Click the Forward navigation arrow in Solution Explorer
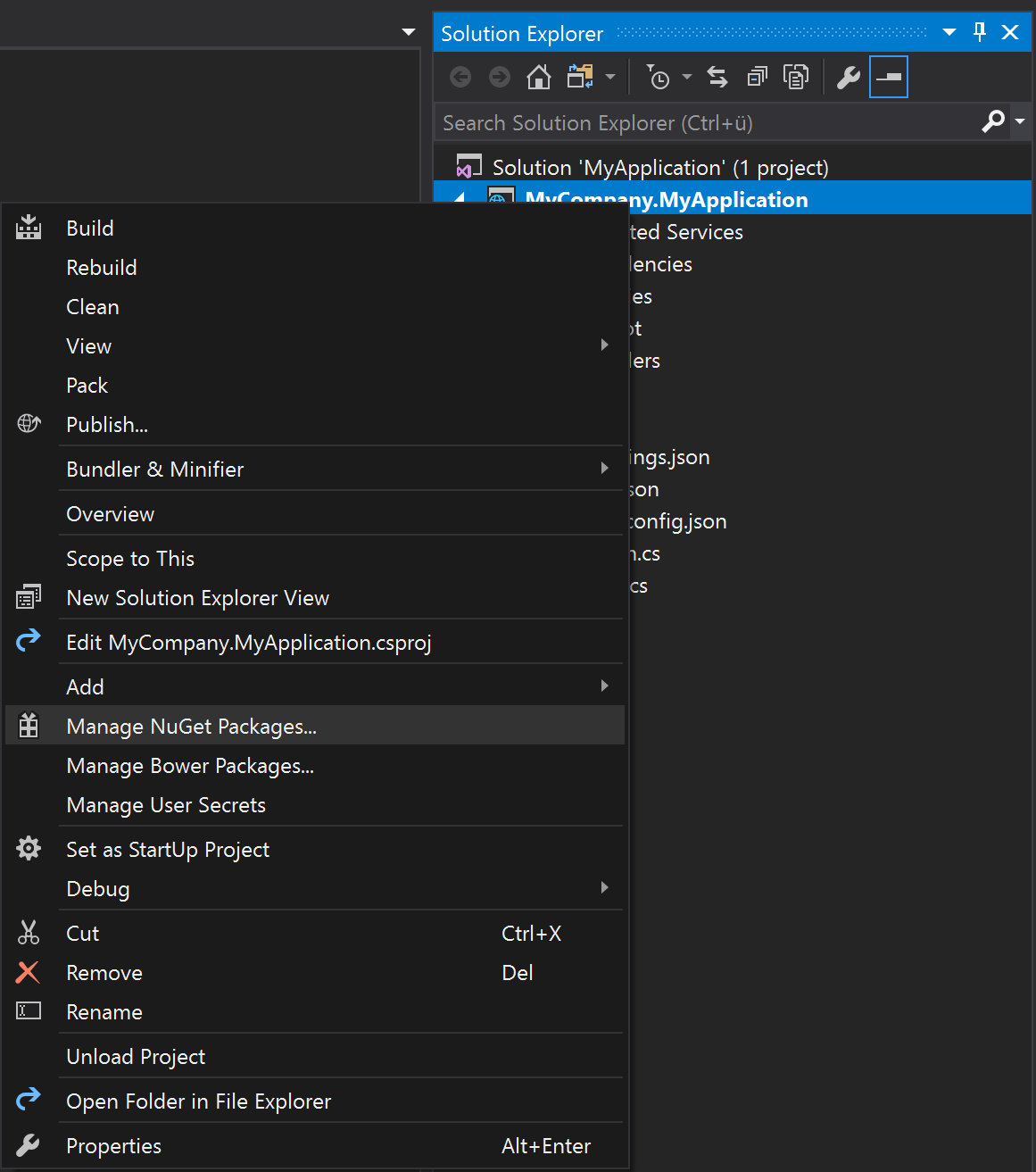 click(500, 78)
